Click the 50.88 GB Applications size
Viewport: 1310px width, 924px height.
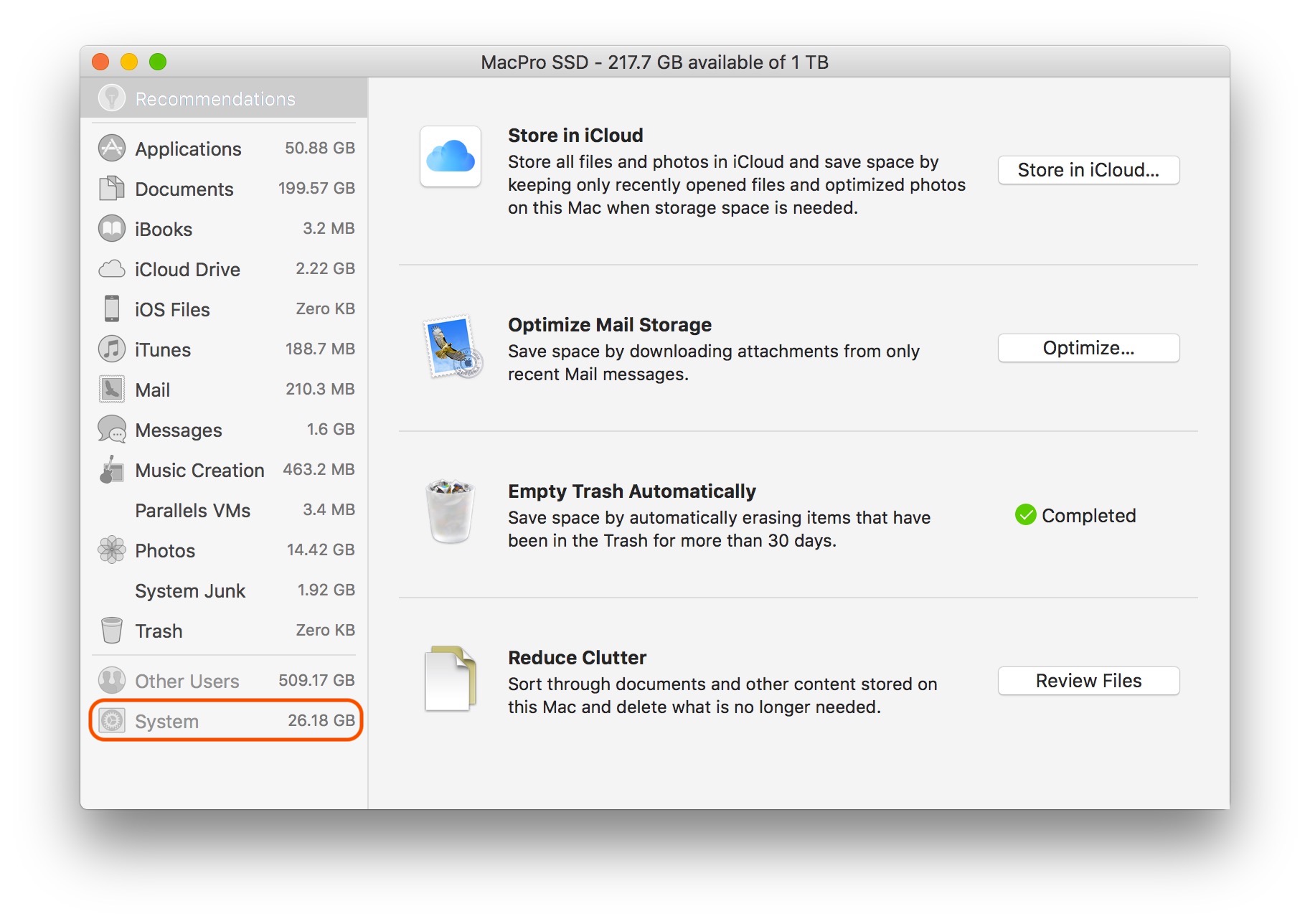point(320,148)
